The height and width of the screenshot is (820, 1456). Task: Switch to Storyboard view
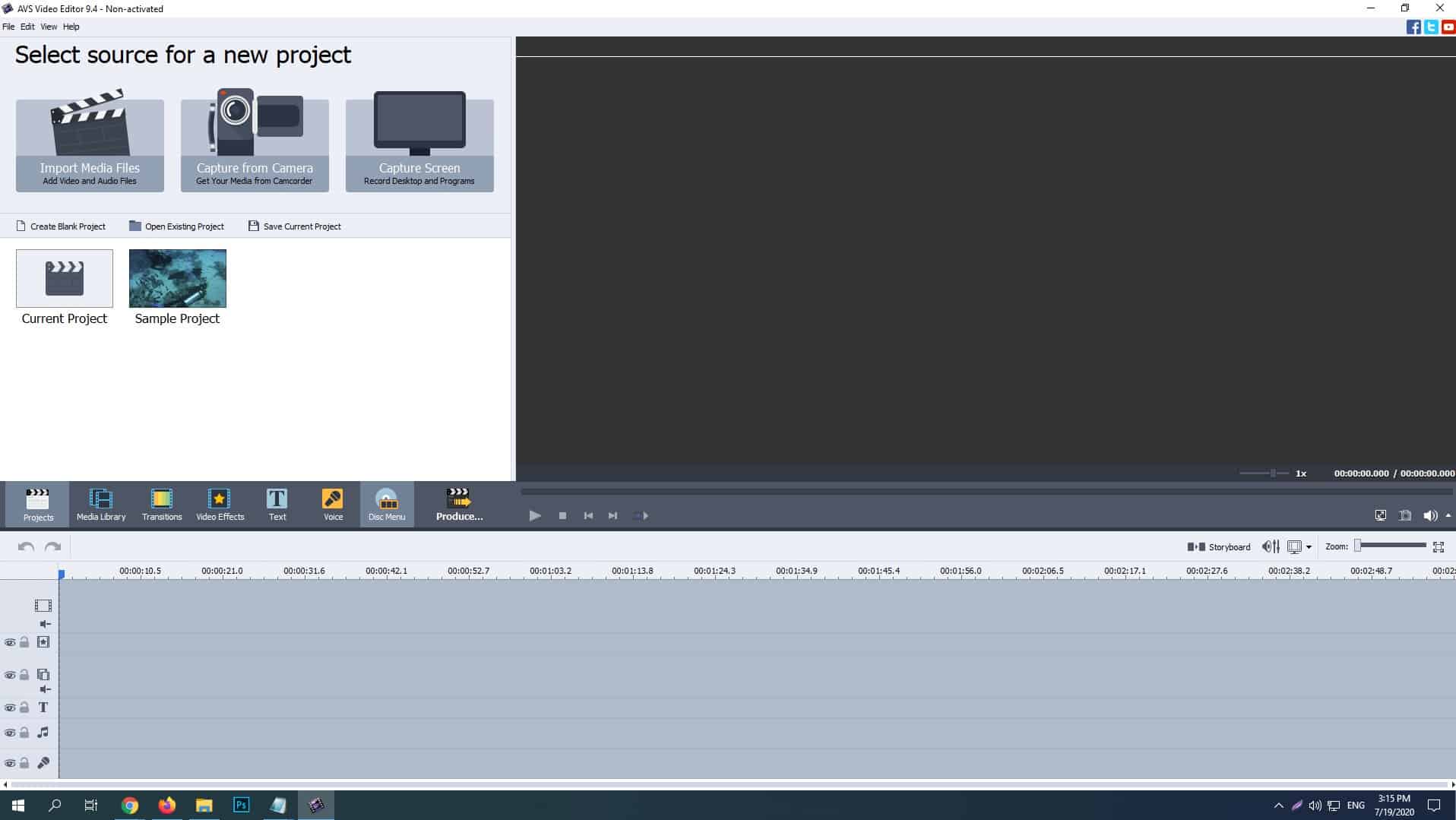[1219, 547]
